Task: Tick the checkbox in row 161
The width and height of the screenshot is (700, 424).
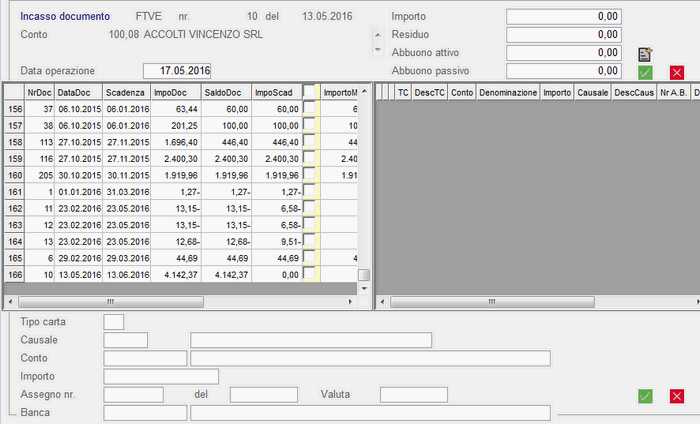Action: (309, 191)
